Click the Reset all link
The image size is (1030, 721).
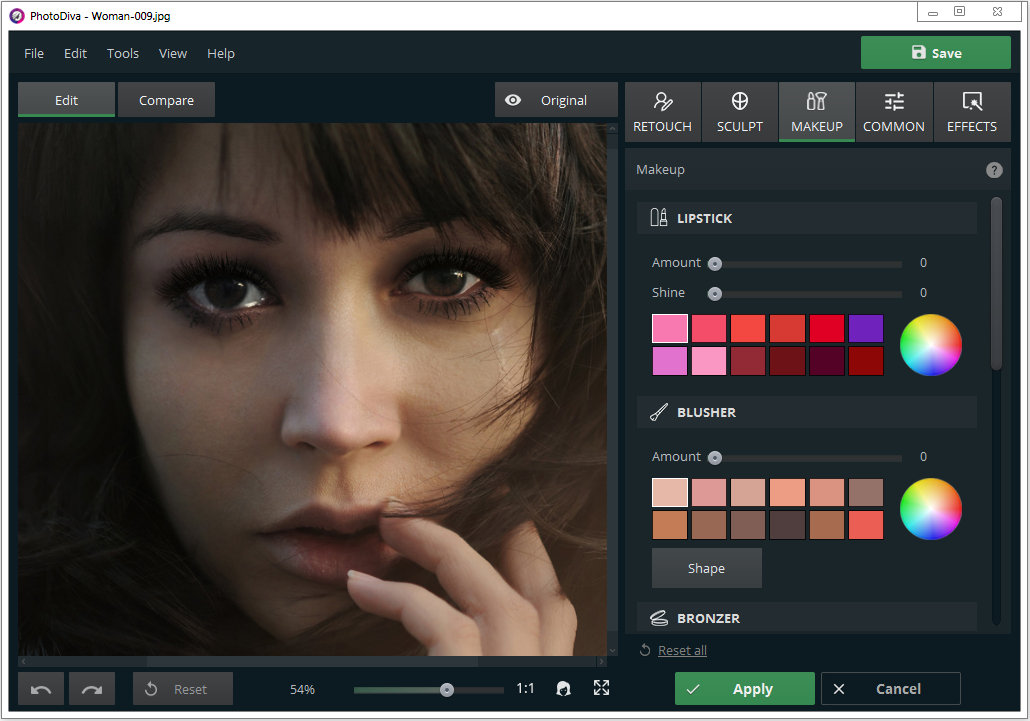click(x=682, y=650)
